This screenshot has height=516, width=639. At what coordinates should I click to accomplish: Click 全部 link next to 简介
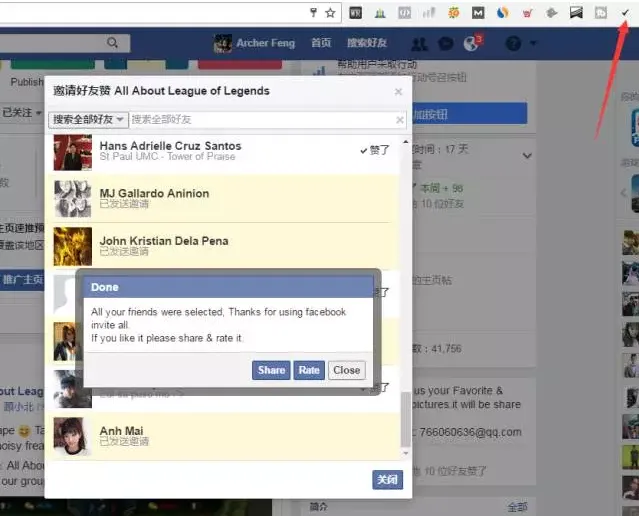coord(518,507)
